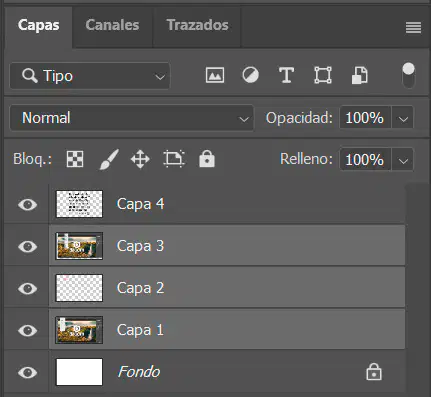Viewport: 431px width, 397px height.
Task: Switch to the Trazados tab
Action: click(x=198, y=25)
